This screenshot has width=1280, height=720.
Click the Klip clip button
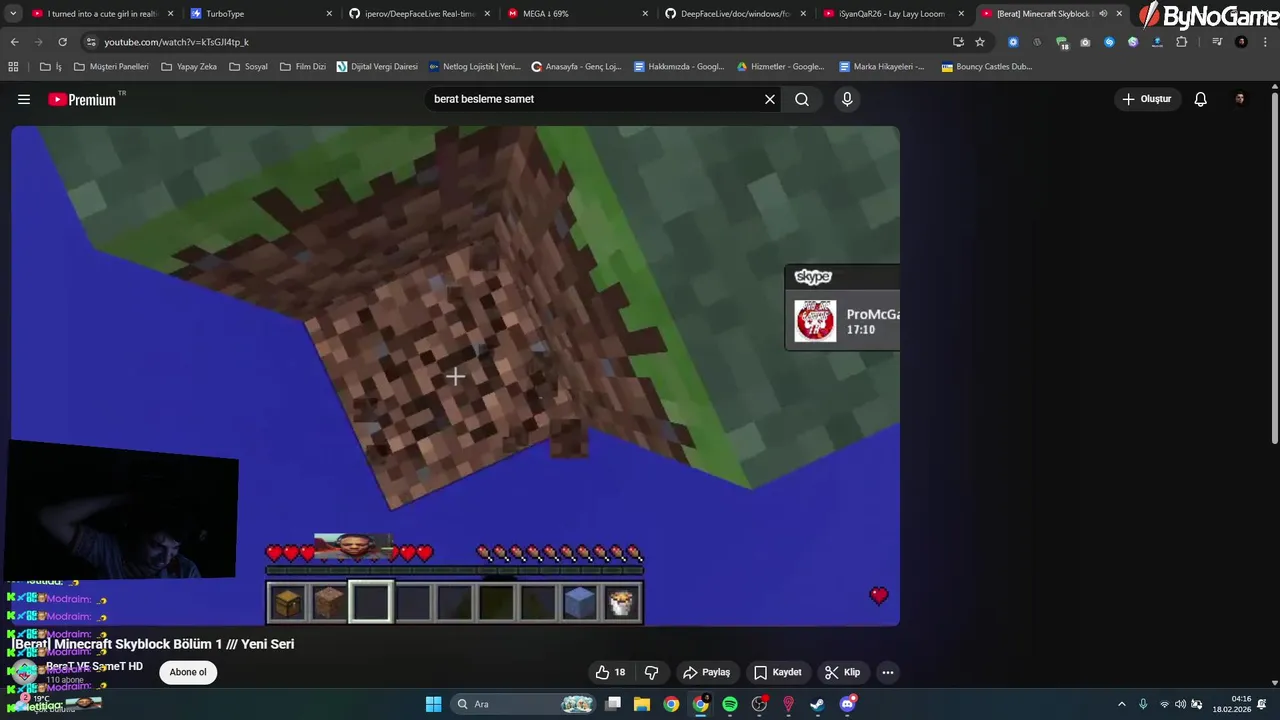842,672
